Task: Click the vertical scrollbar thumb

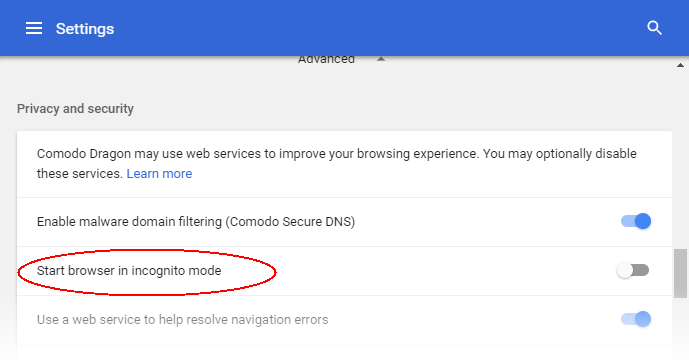Action: (x=680, y=273)
